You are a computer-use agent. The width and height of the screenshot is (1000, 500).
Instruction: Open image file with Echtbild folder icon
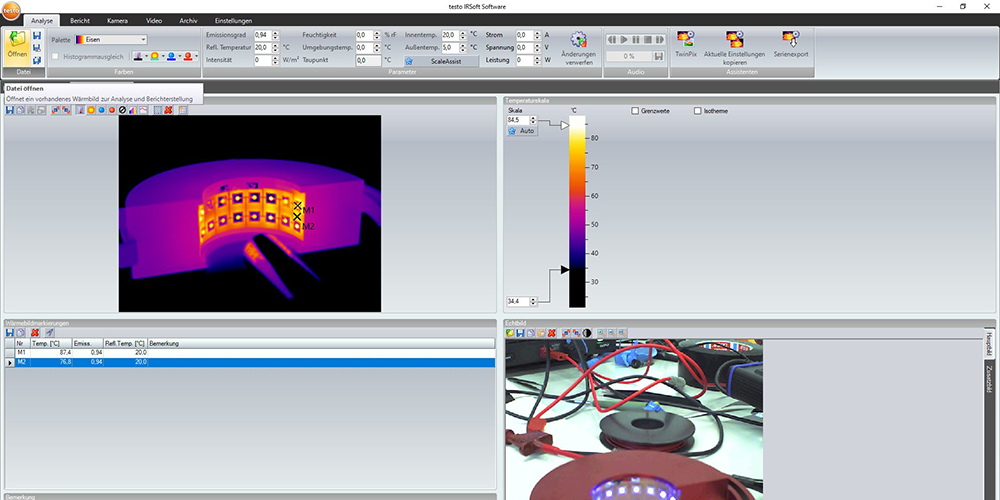coord(510,333)
